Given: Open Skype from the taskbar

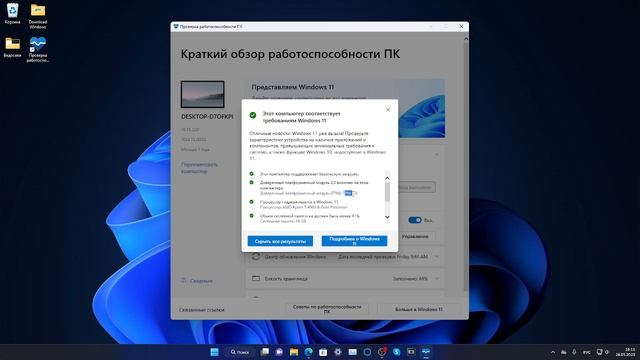Looking at the screenshot, I should pos(396,352).
